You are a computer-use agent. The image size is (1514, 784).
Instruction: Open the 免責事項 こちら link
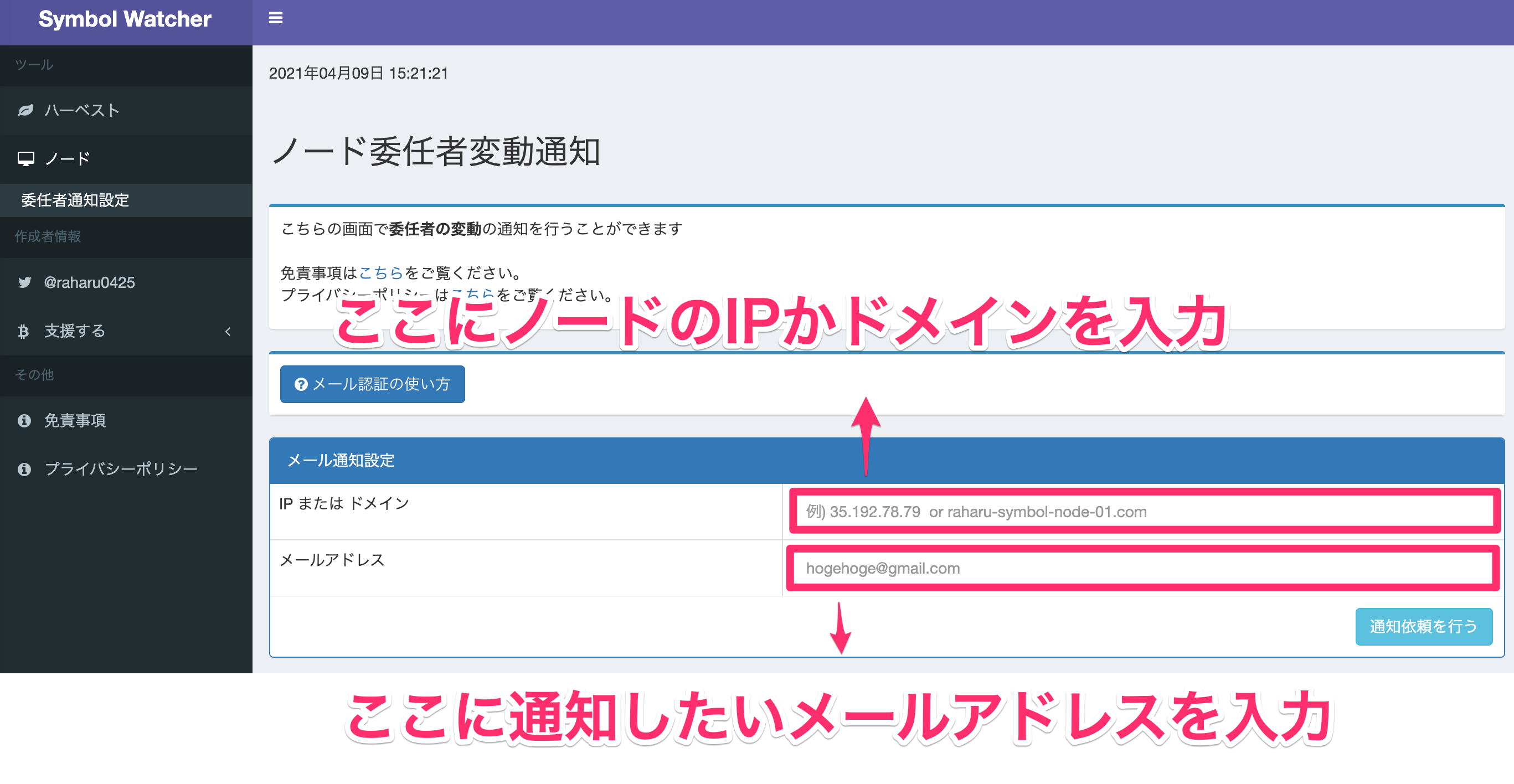point(380,272)
